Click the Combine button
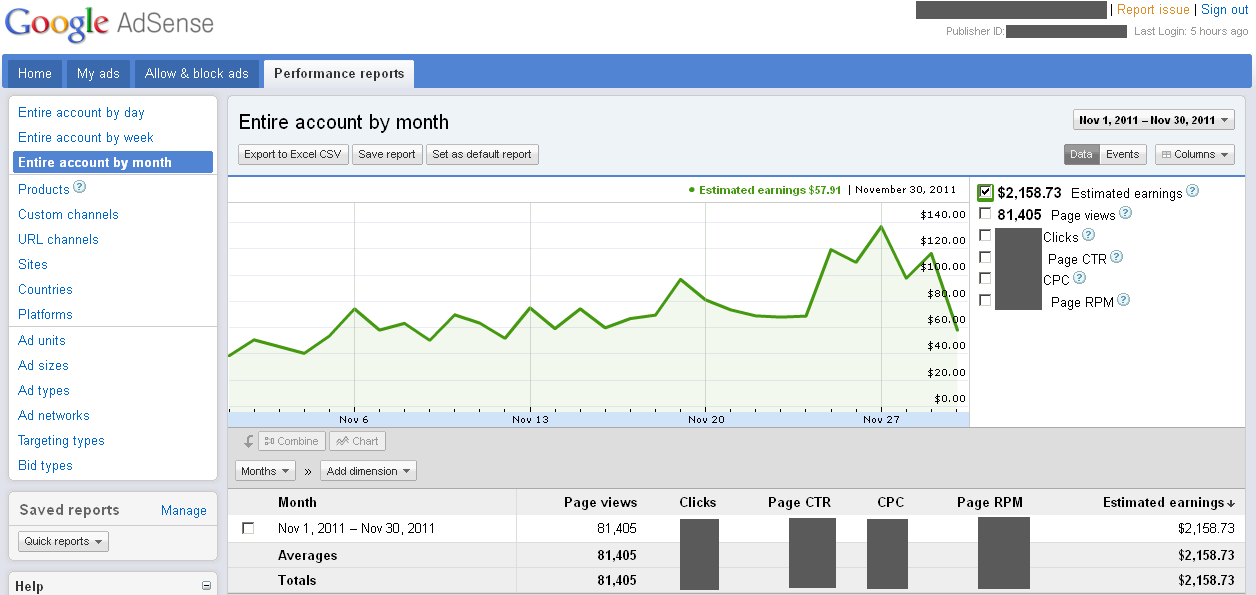The image size is (1256, 595). click(290, 441)
